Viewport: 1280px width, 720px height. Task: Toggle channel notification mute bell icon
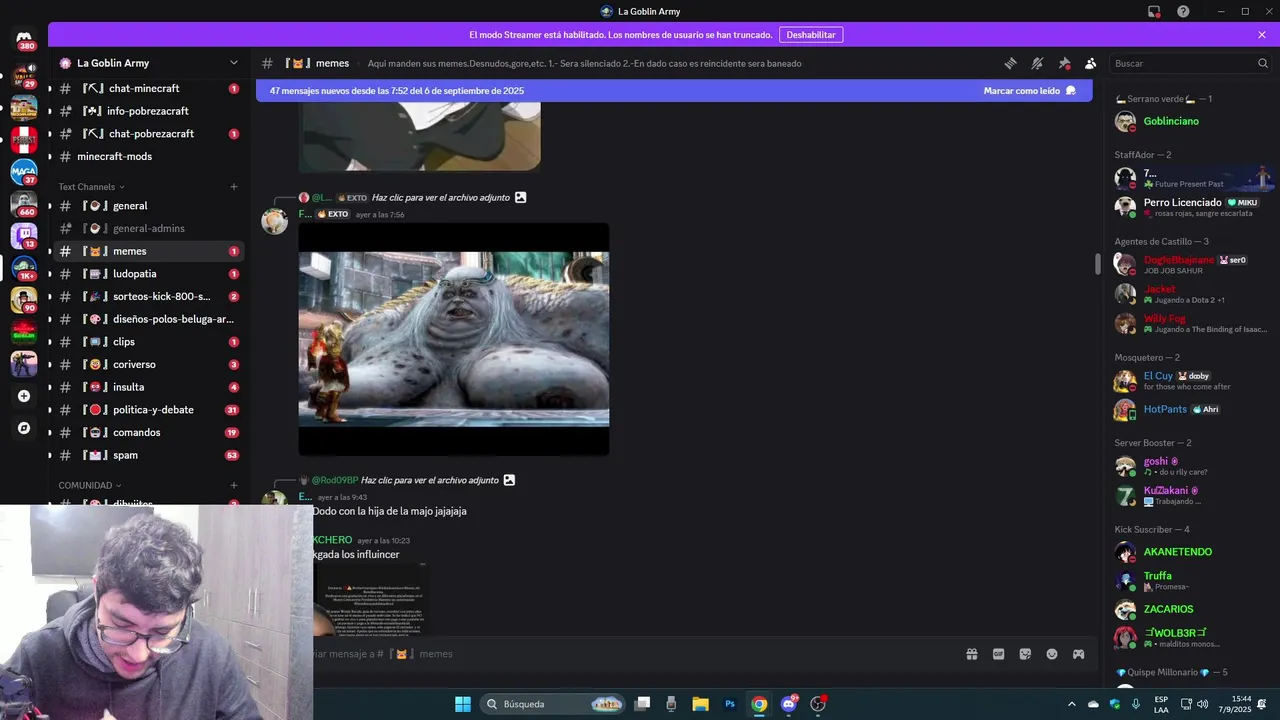1037,63
